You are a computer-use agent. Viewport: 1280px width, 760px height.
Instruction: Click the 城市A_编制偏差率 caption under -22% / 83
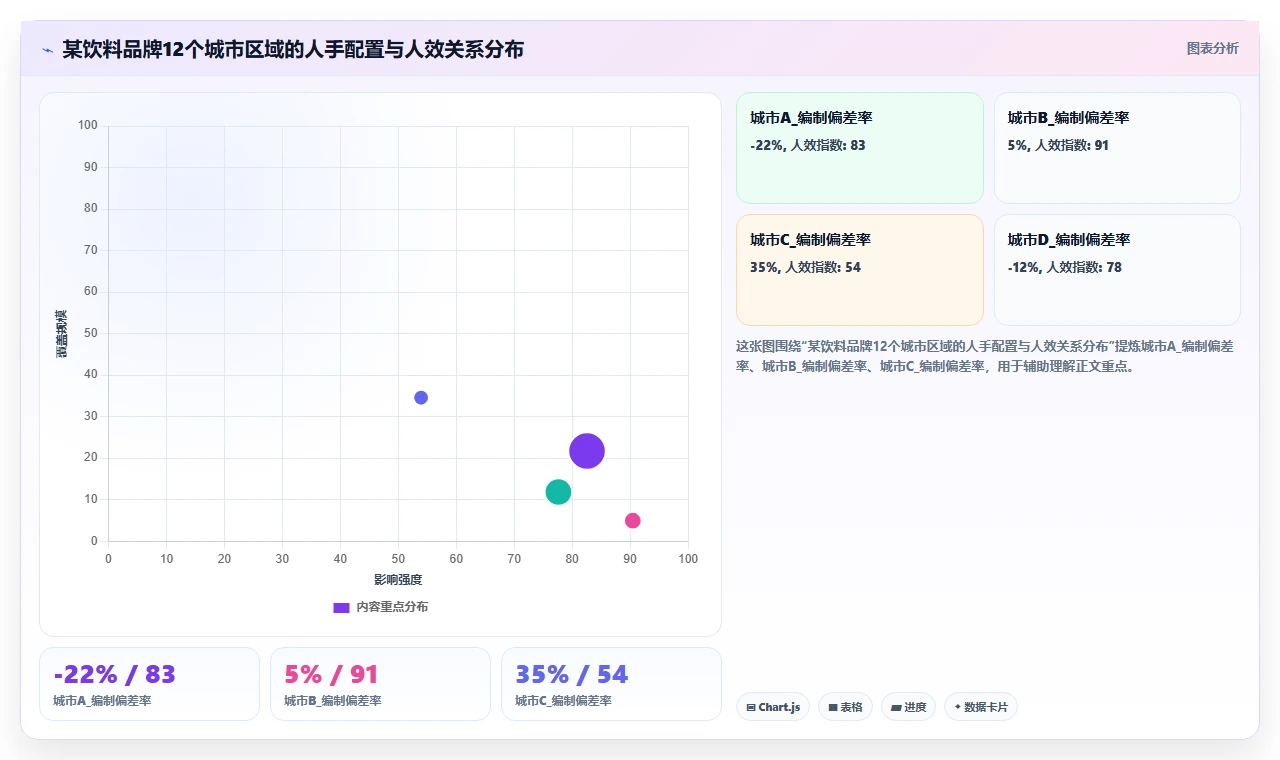point(102,701)
